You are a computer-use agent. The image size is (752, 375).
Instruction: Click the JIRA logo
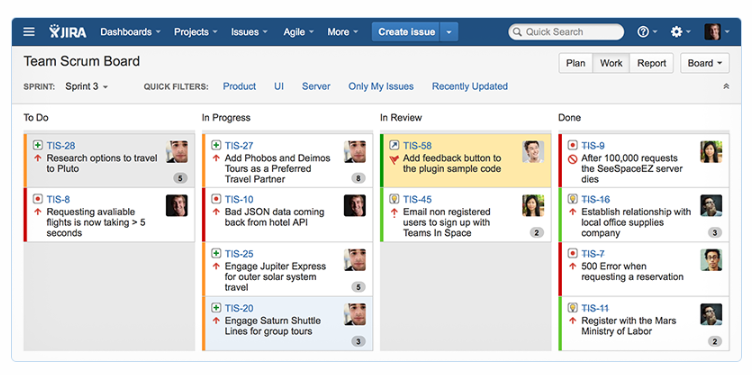[x=68, y=32]
